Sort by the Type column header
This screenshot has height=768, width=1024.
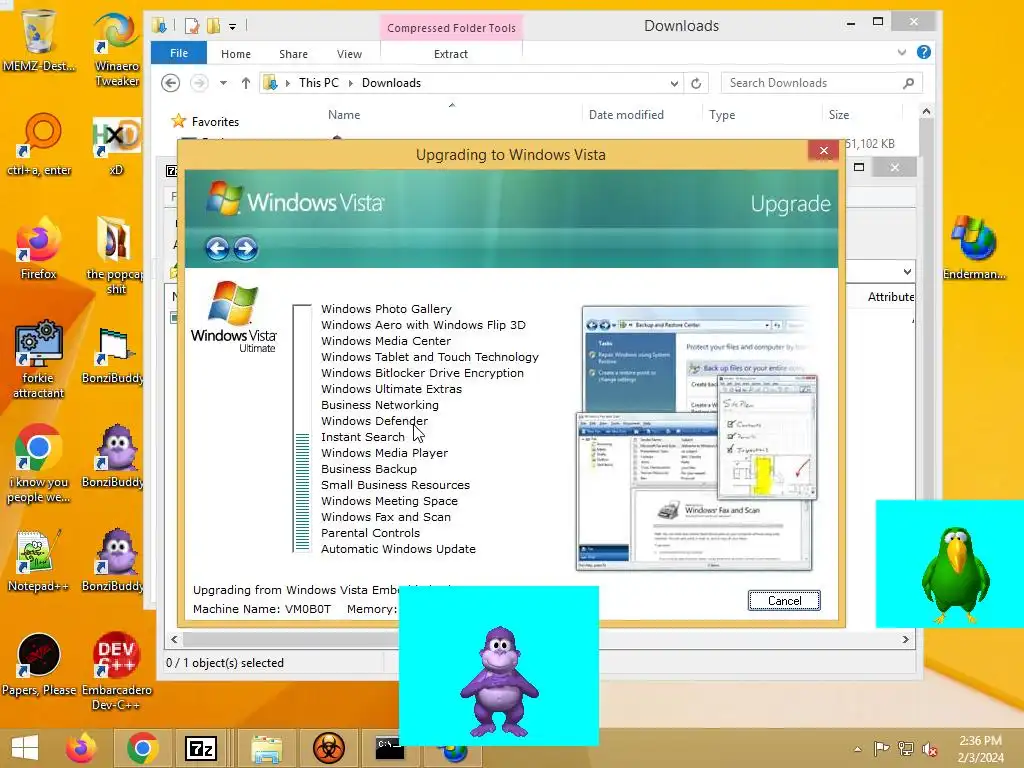point(722,115)
